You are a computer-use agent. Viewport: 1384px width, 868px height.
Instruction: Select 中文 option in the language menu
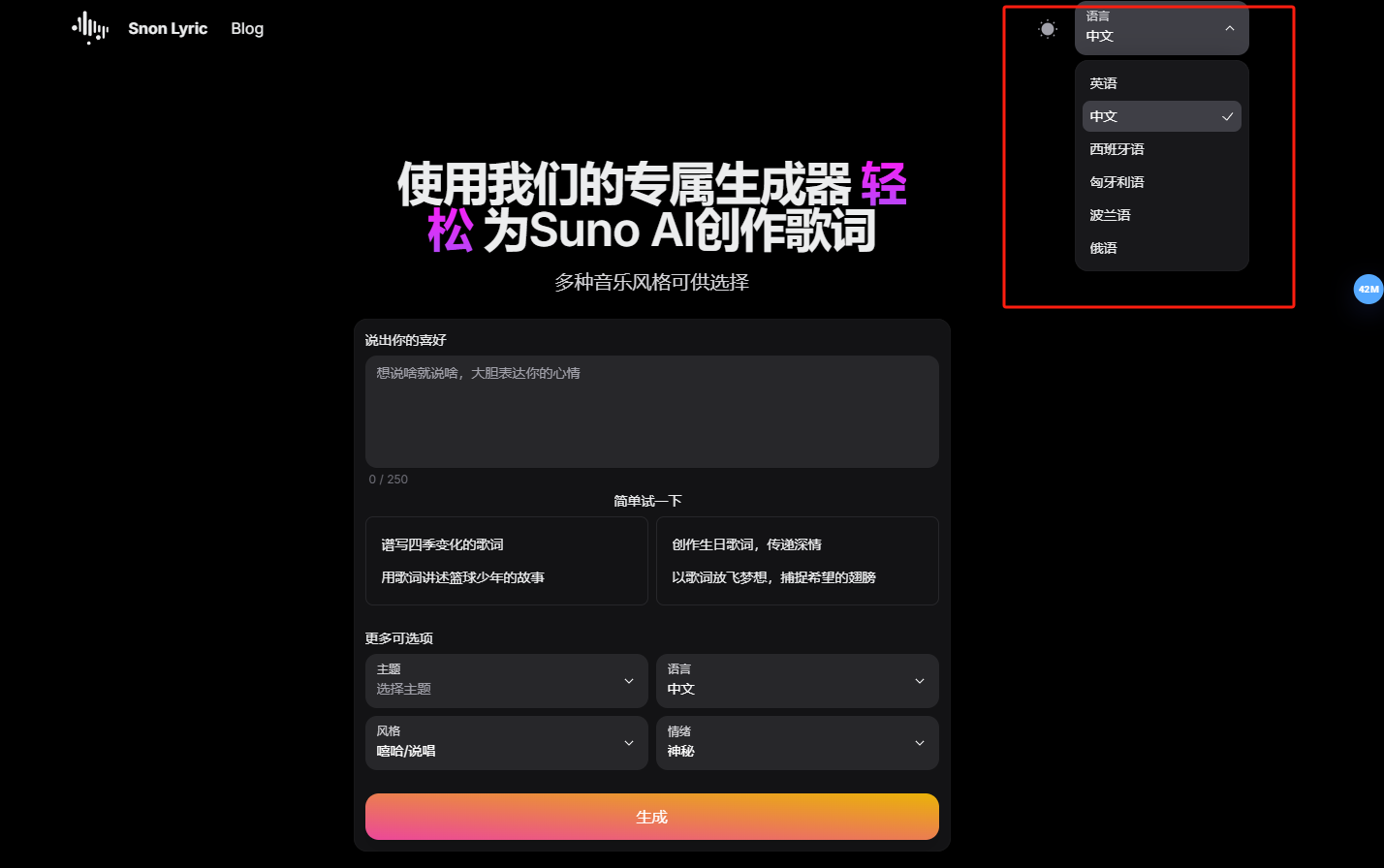[x=1162, y=116]
